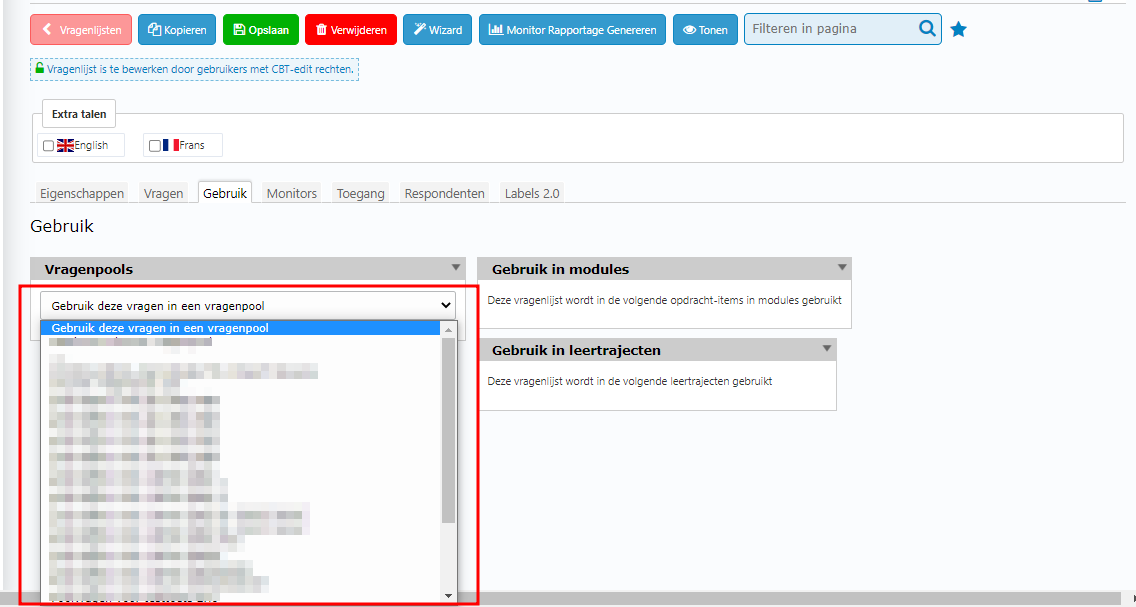The image size is (1136, 607).
Task: Delete using the Verwijderen button
Action: (351, 30)
